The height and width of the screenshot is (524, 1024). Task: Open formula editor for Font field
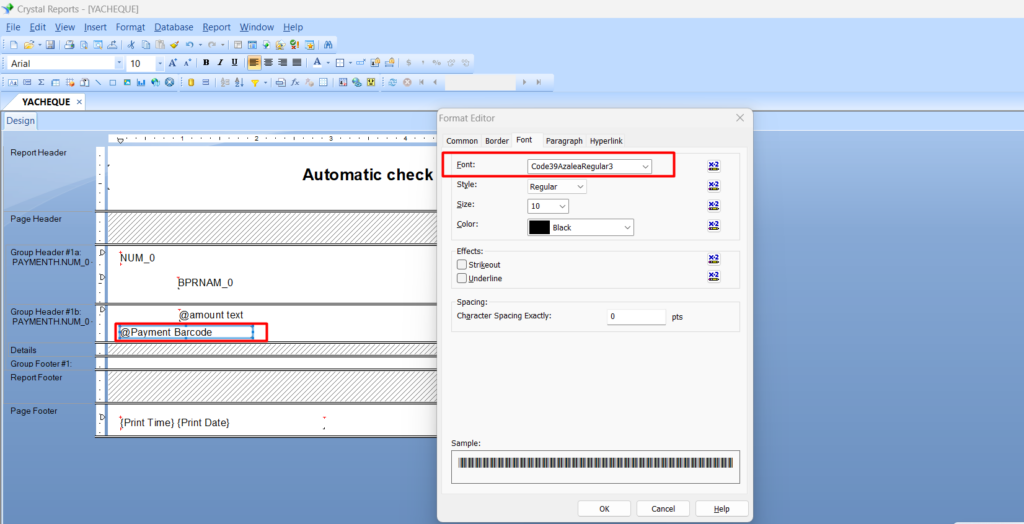pyautogui.click(x=714, y=166)
